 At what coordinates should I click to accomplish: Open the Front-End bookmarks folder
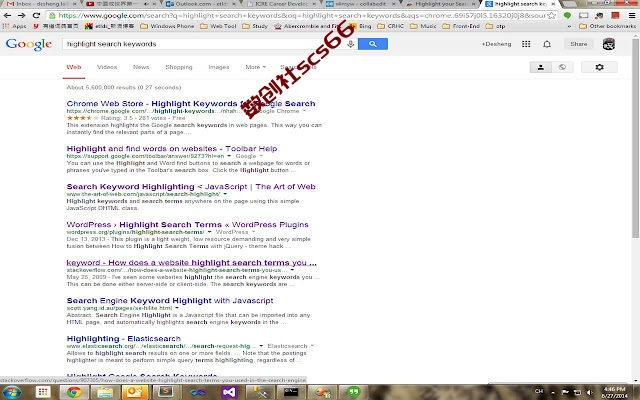pyautogui.click(x=461, y=26)
